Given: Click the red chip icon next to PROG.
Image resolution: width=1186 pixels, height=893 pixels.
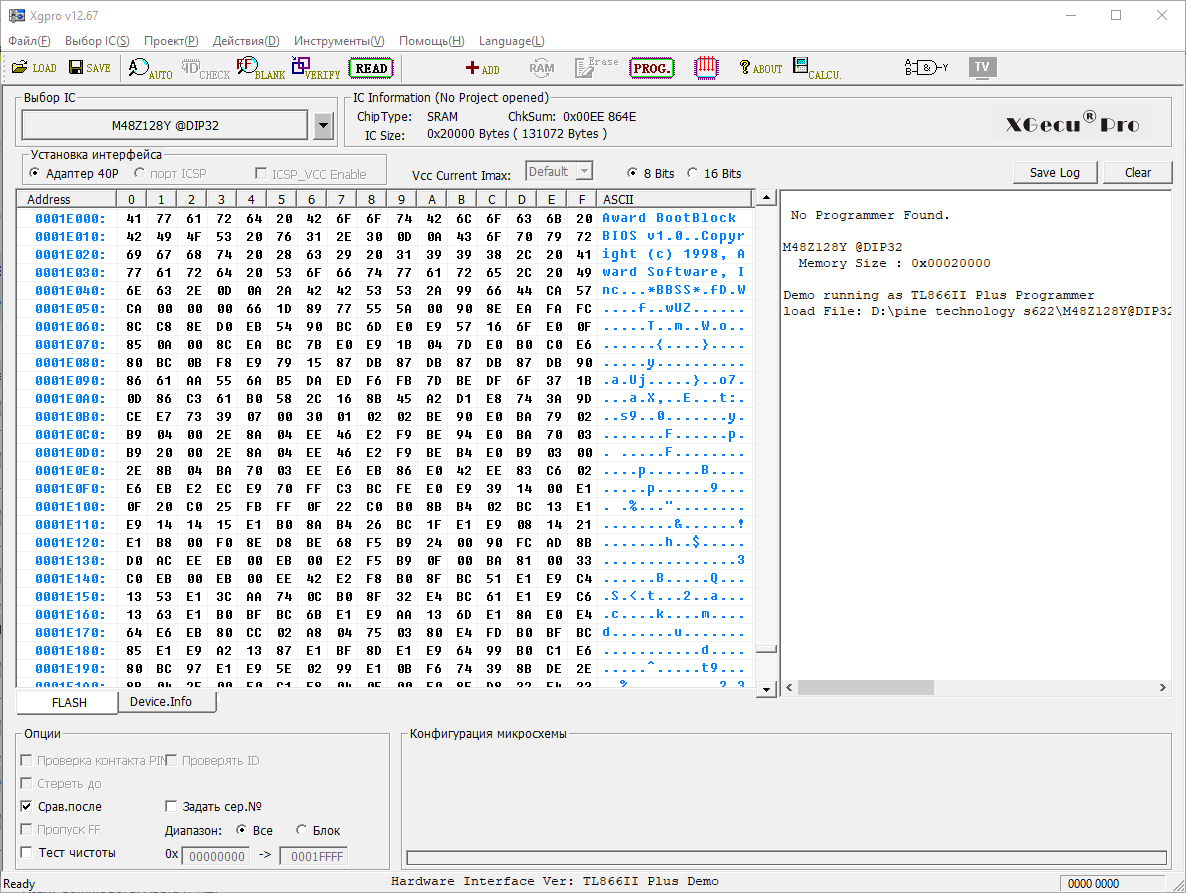Looking at the screenshot, I should coord(707,68).
